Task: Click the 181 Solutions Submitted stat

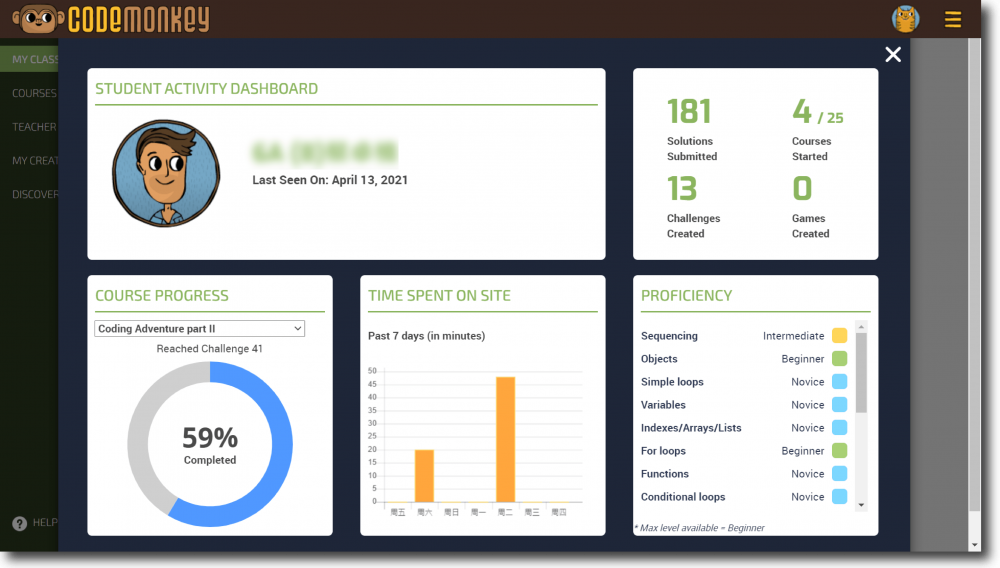Action: click(x=692, y=130)
